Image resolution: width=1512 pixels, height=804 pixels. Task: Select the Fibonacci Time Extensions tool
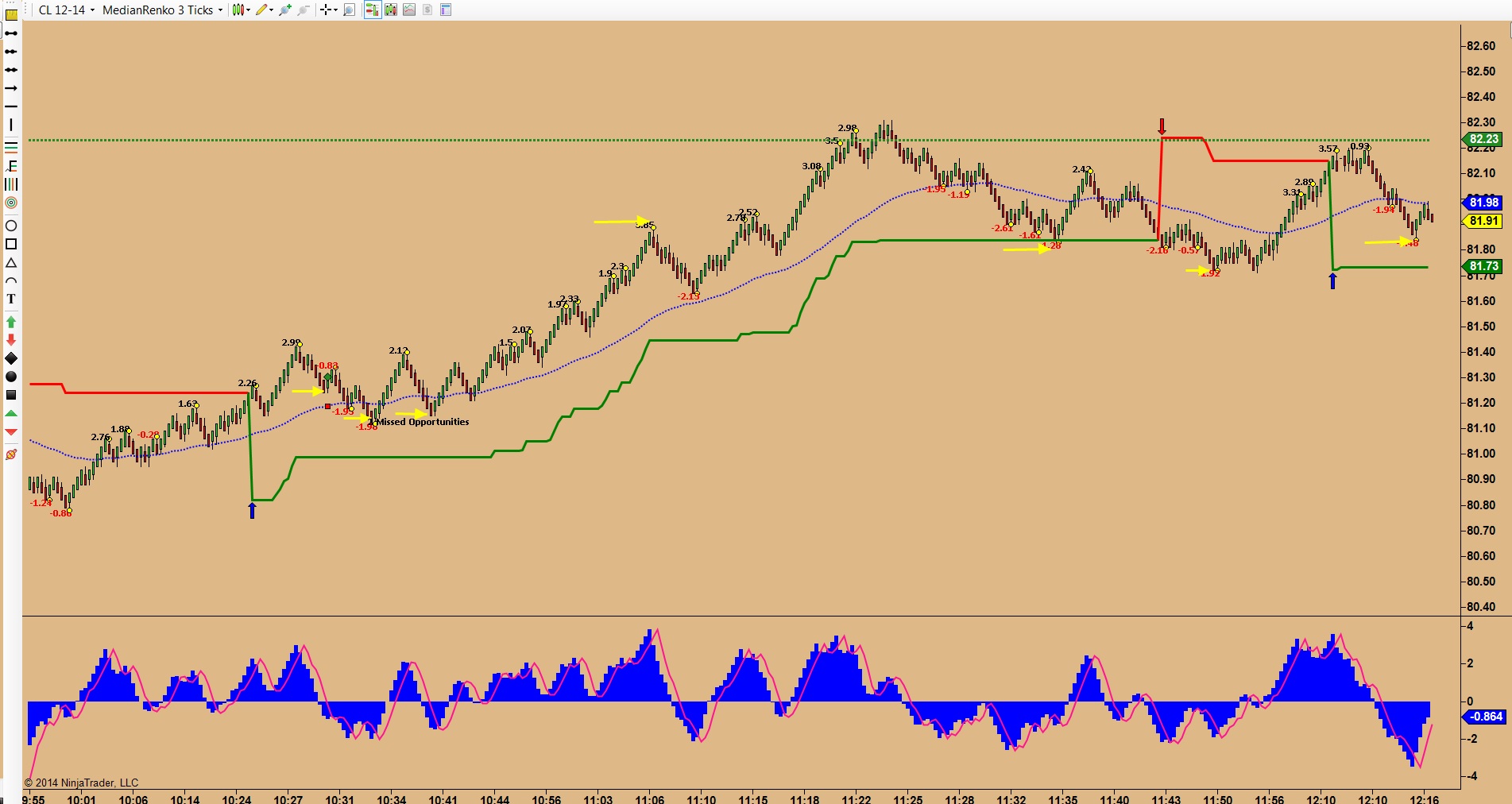point(11,184)
